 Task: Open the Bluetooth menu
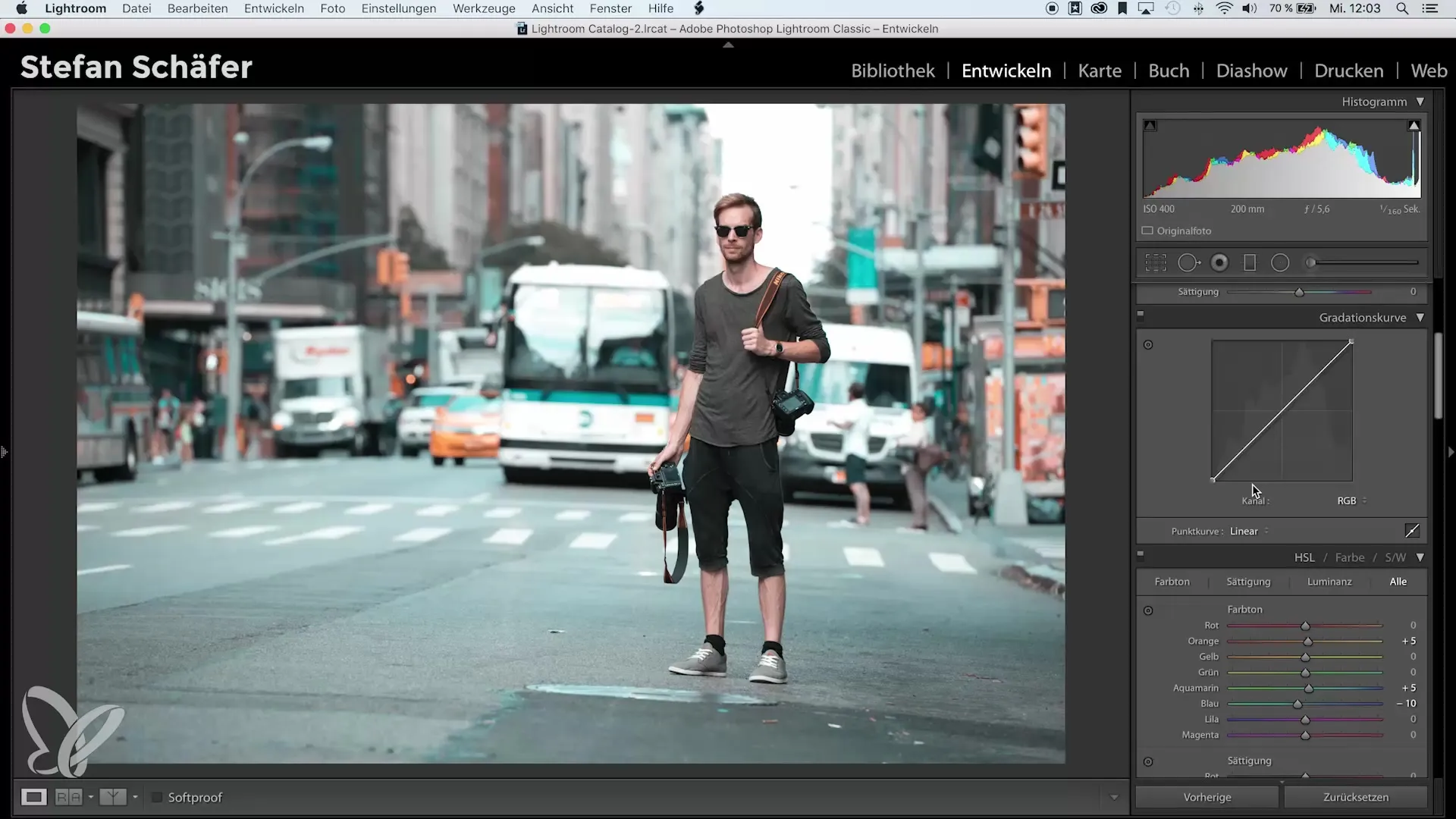tap(1199, 8)
